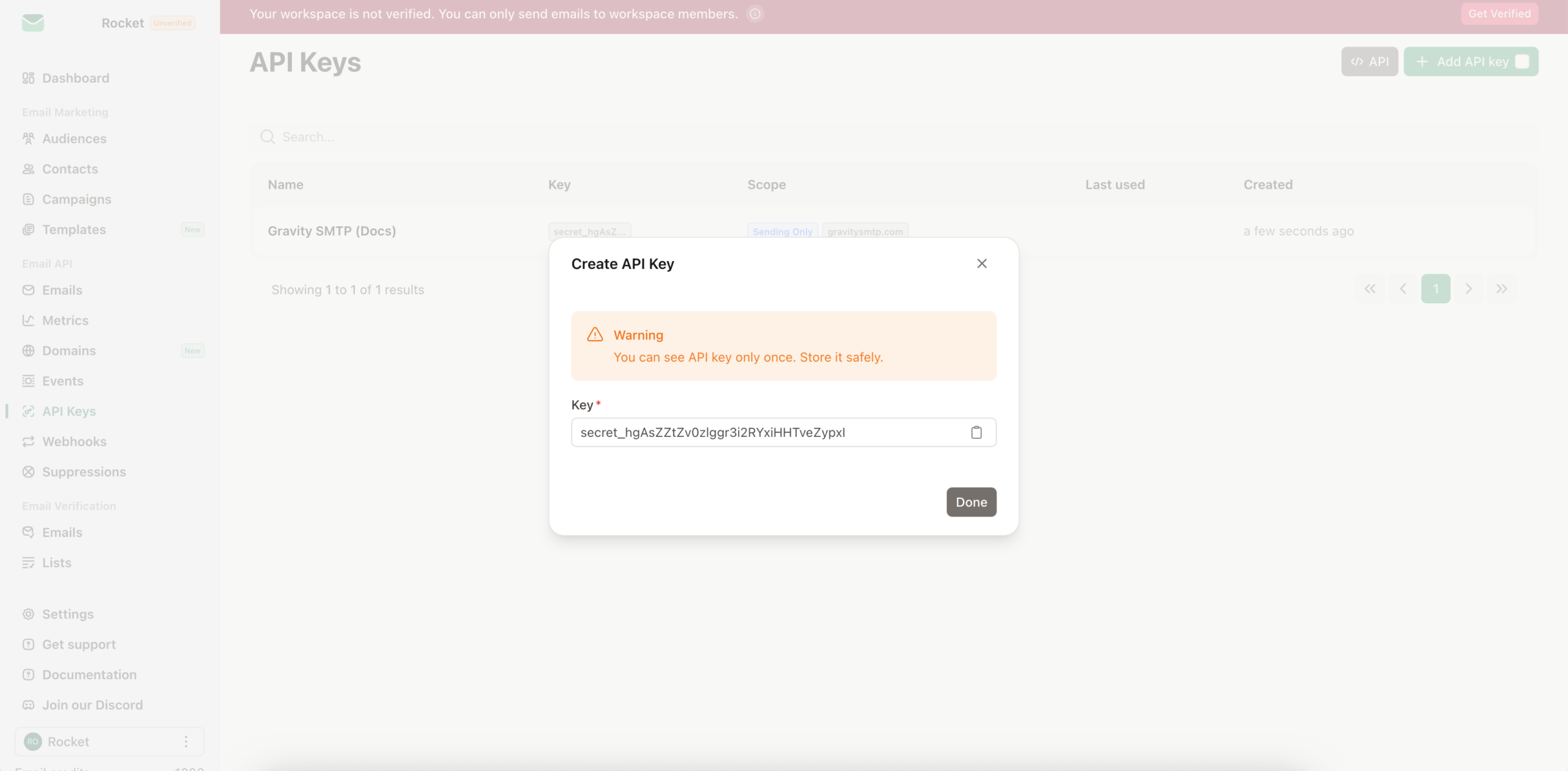Click the Metrics chart icon
The height and width of the screenshot is (771, 1568).
[28, 321]
